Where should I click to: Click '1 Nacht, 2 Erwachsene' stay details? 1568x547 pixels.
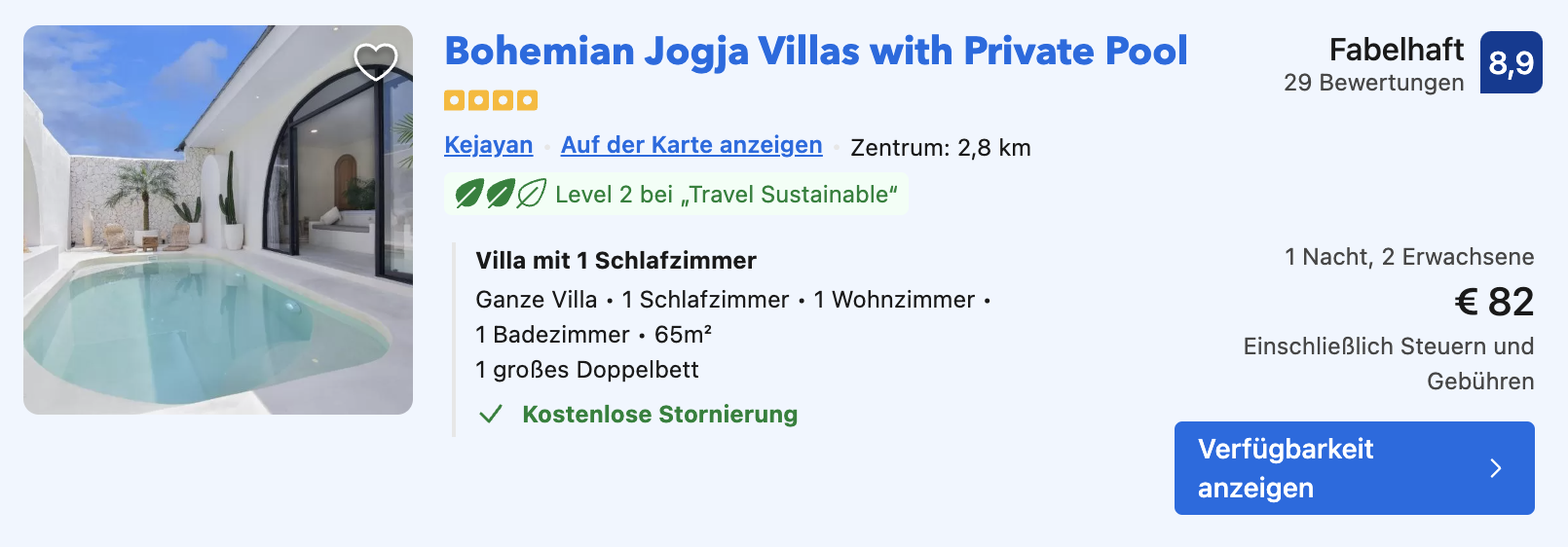click(x=1409, y=257)
